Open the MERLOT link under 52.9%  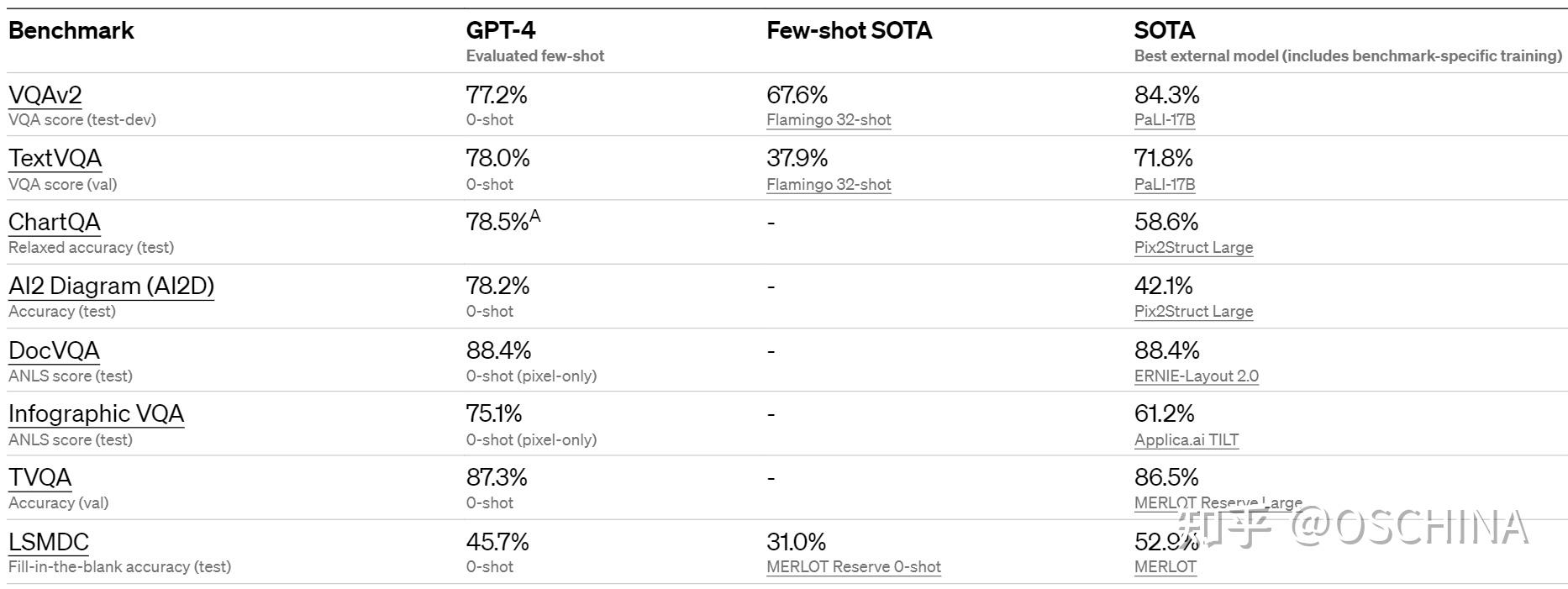tap(1165, 567)
